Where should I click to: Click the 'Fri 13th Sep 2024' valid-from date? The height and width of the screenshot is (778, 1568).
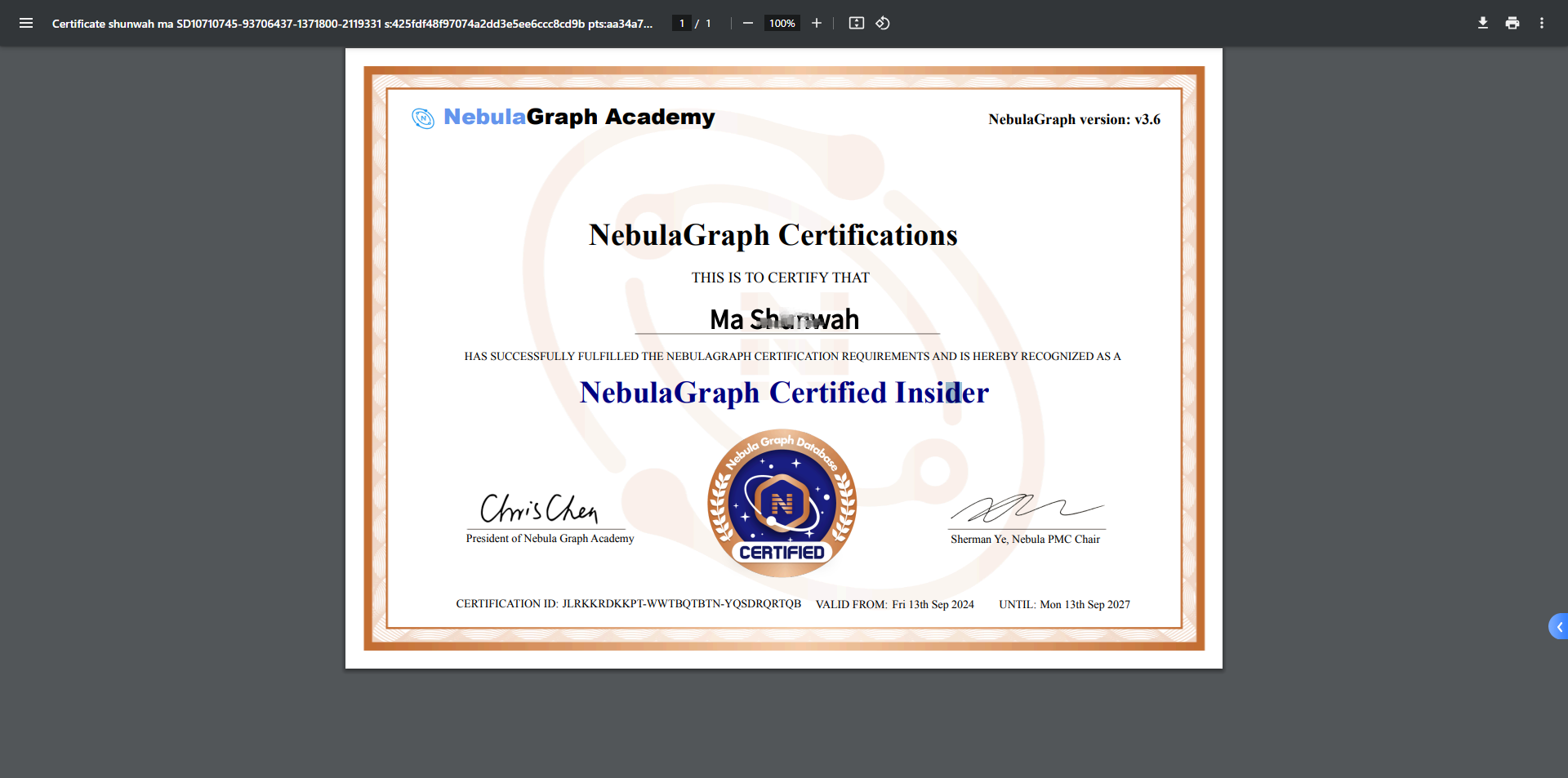pos(933,605)
